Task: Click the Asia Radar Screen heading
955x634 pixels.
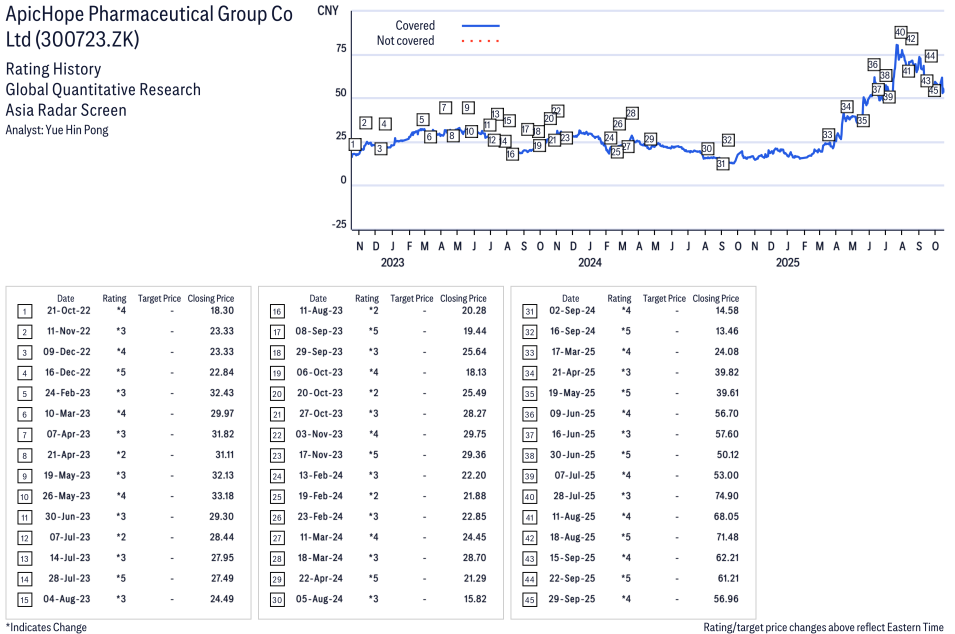Action: click(66, 110)
